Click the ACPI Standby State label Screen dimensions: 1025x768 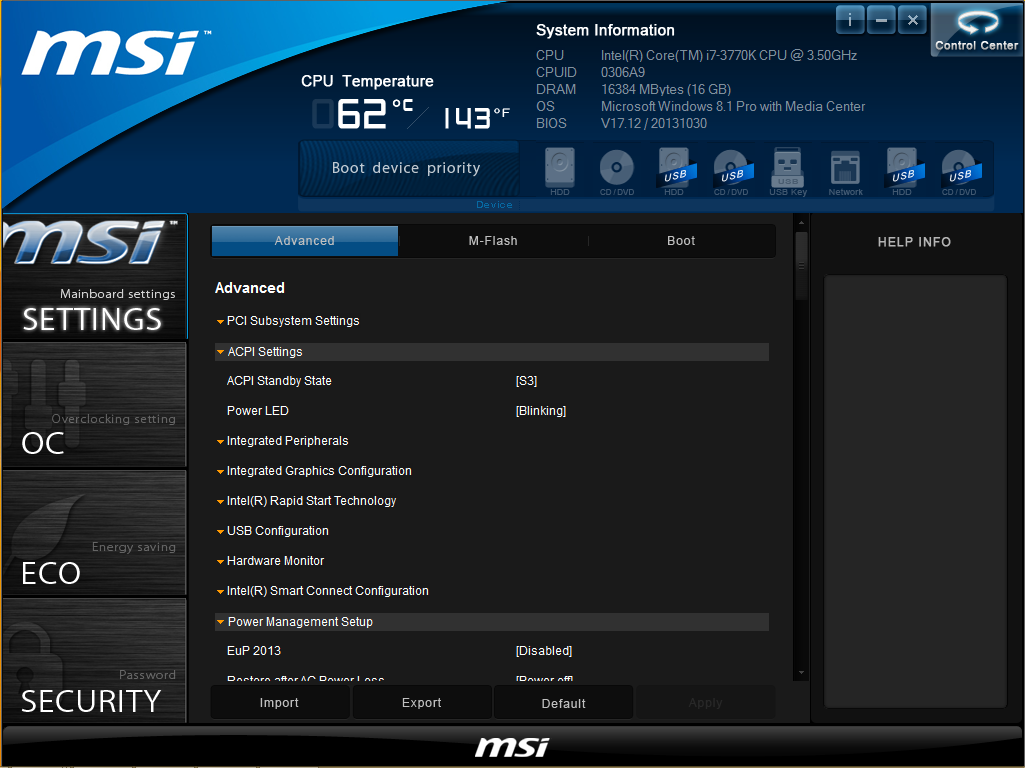(x=279, y=381)
